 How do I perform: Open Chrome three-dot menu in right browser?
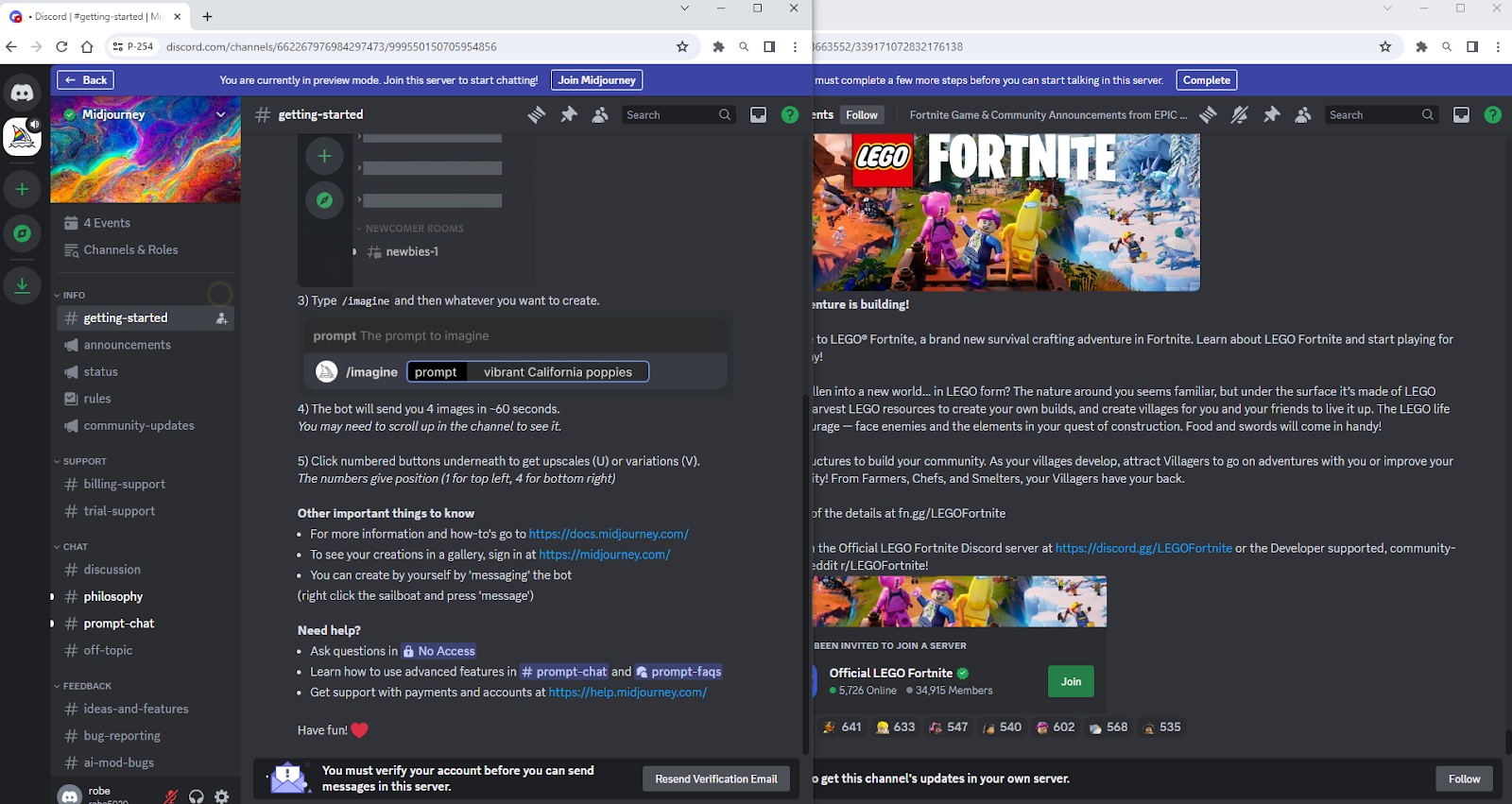click(x=1498, y=46)
